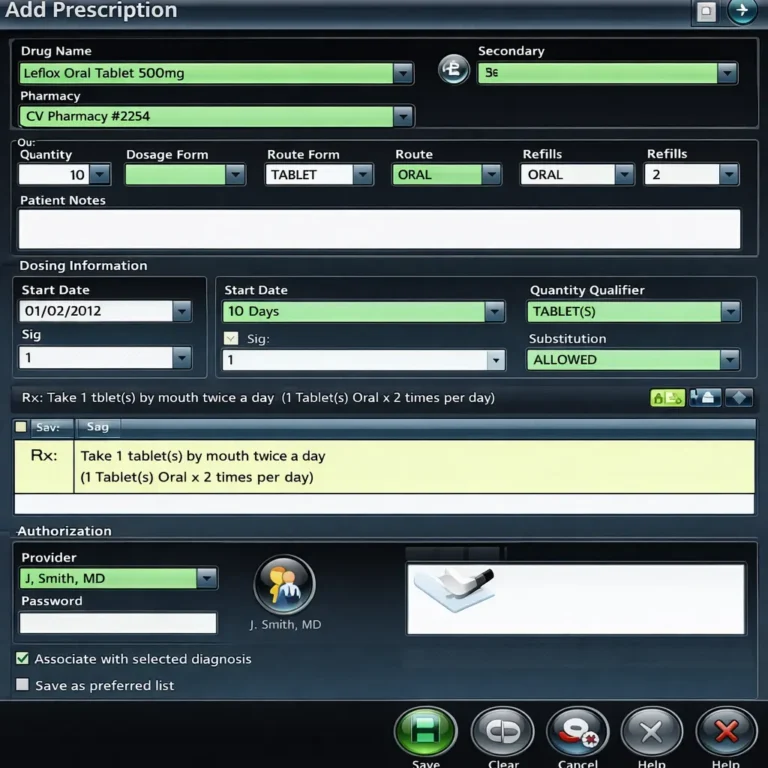Viewport: 768px width, 768px height.
Task: Open the wide Sig: dropdown showing 1
Action: pyautogui.click(x=496, y=360)
